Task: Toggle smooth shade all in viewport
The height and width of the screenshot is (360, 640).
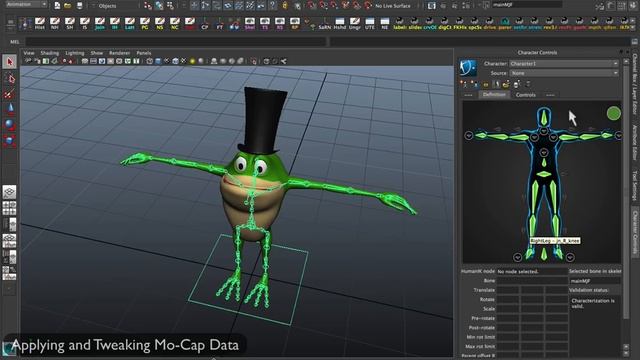Action: pos(158,61)
